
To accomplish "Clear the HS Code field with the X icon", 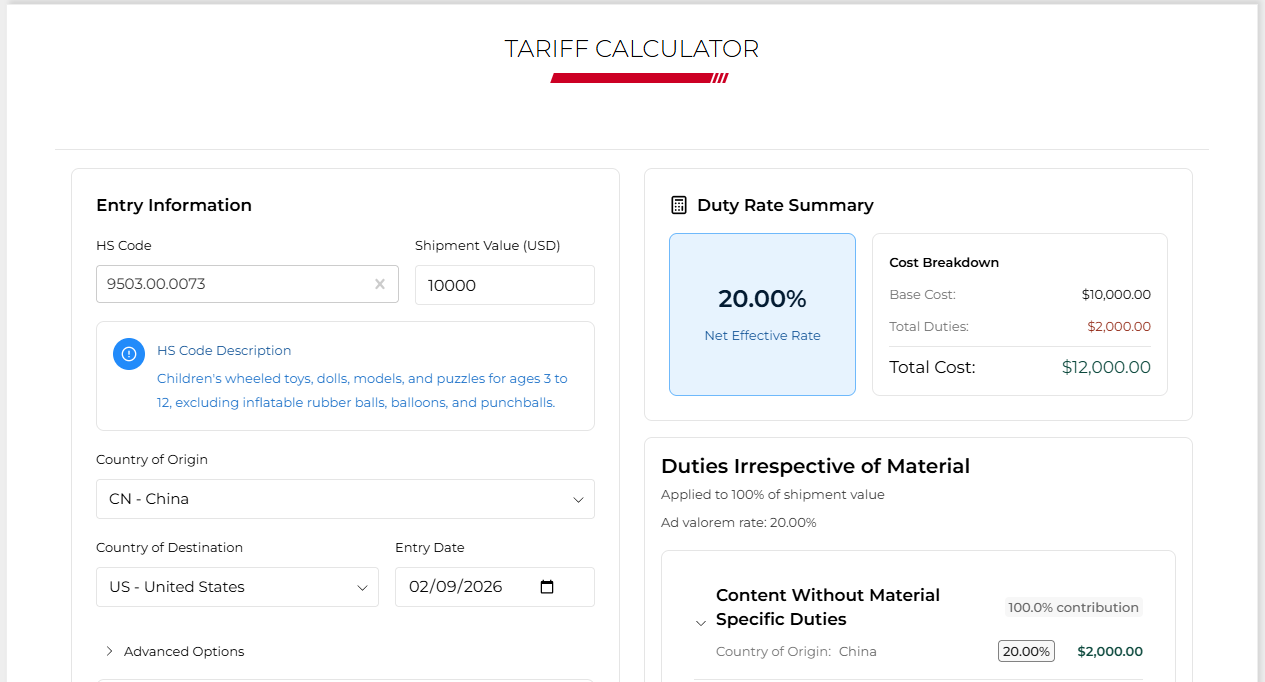I will tap(380, 284).
